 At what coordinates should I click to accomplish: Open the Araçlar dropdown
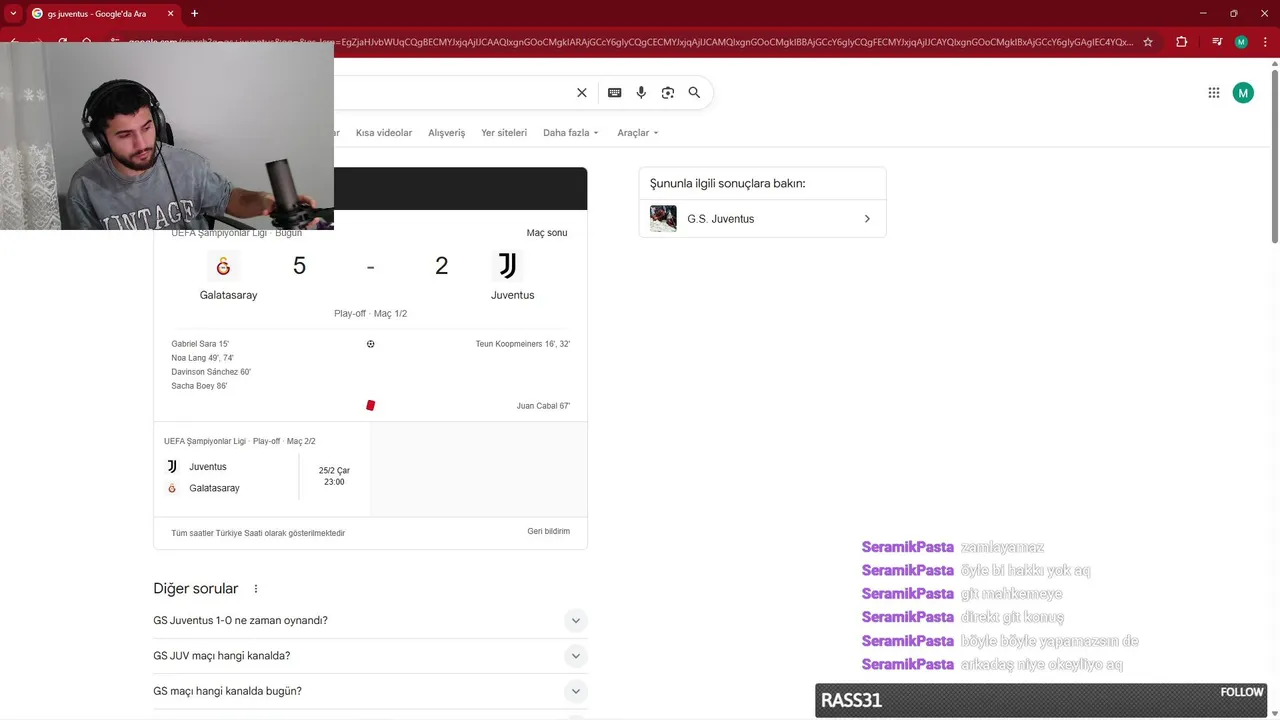(x=638, y=133)
